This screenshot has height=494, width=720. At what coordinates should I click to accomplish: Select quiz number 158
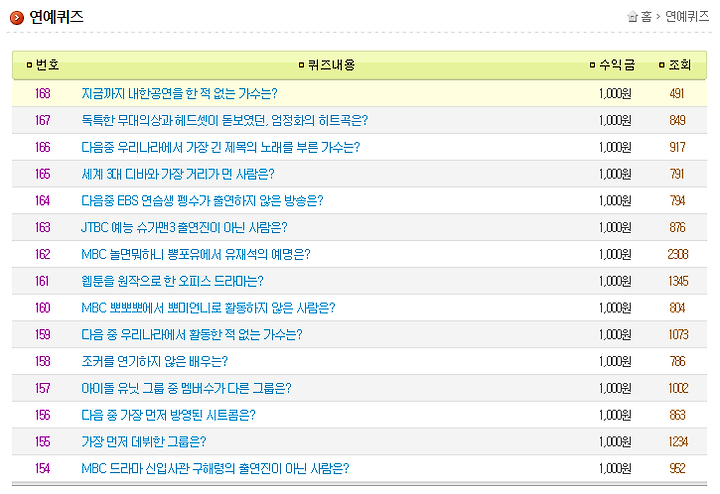[x=43, y=361]
